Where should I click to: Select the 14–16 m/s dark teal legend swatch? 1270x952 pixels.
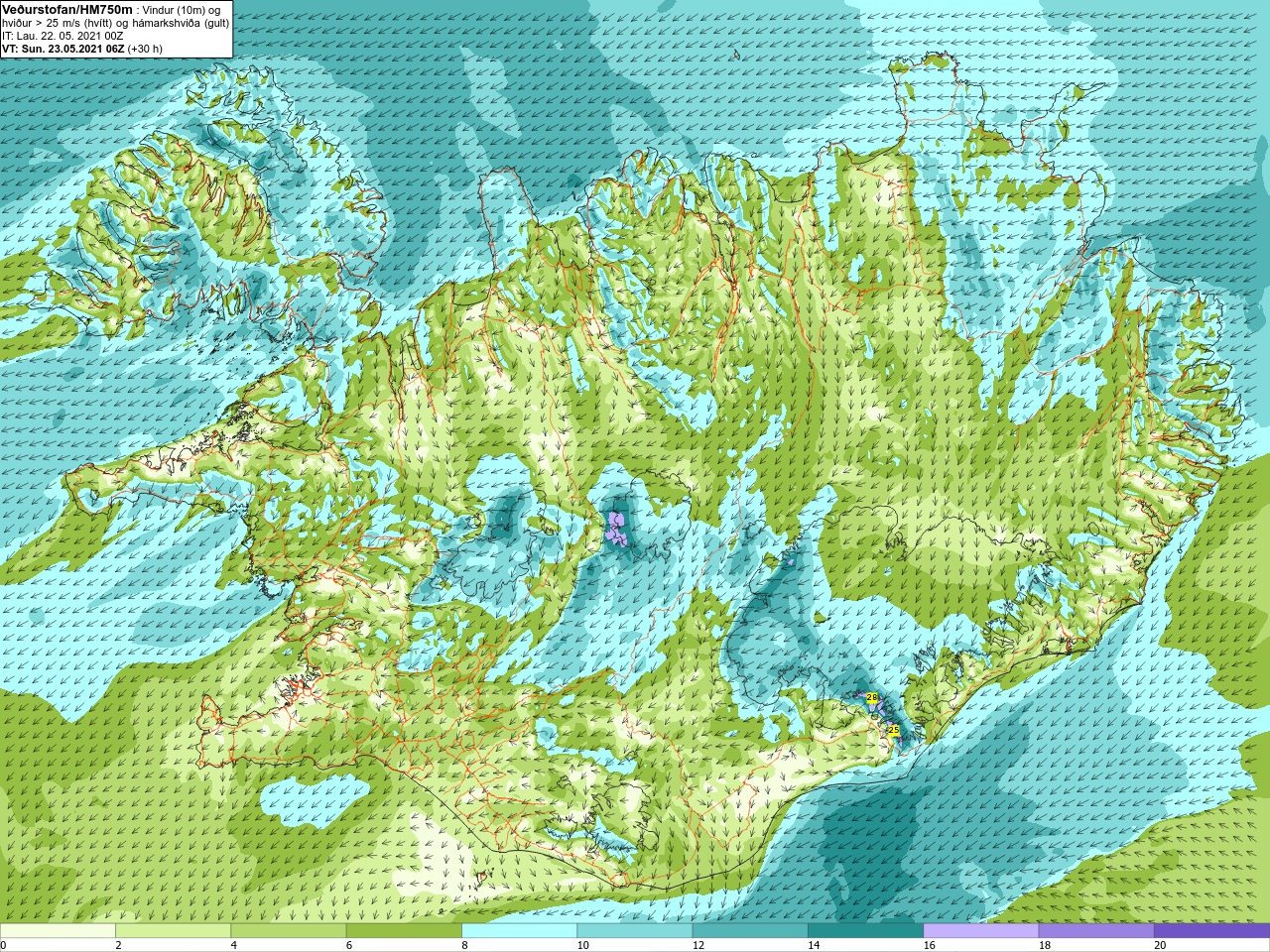865,931
